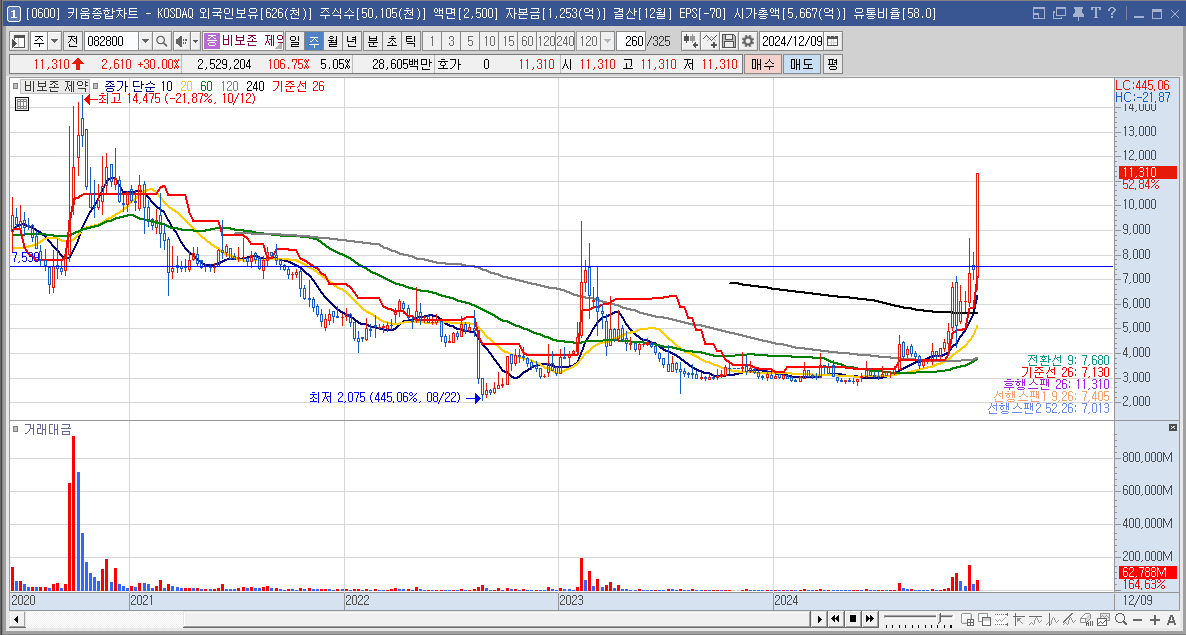1186x635 pixels.
Task: Click the add candle indicator icon
Action: (691, 42)
